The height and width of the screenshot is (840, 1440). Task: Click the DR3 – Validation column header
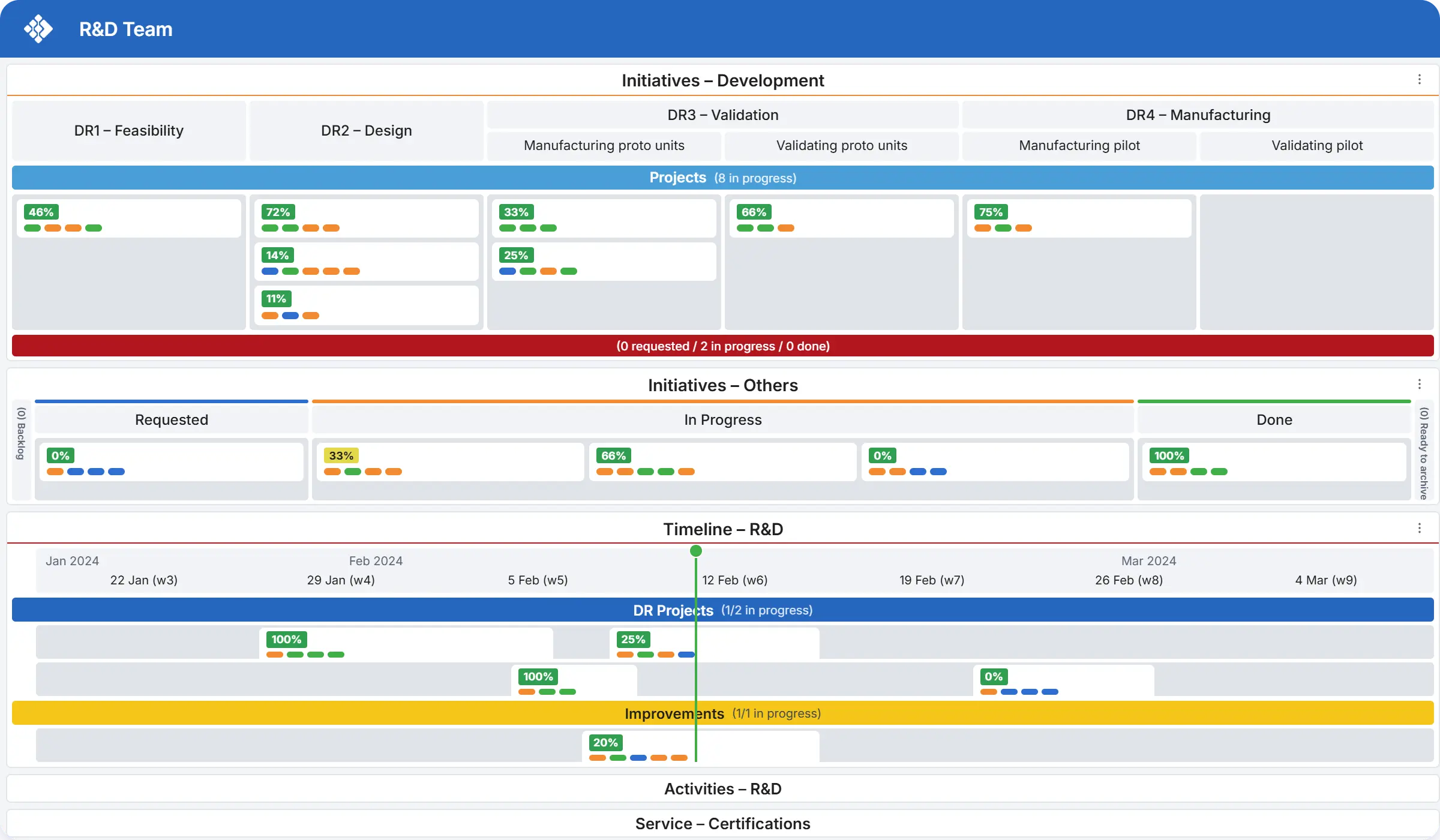click(723, 115)
